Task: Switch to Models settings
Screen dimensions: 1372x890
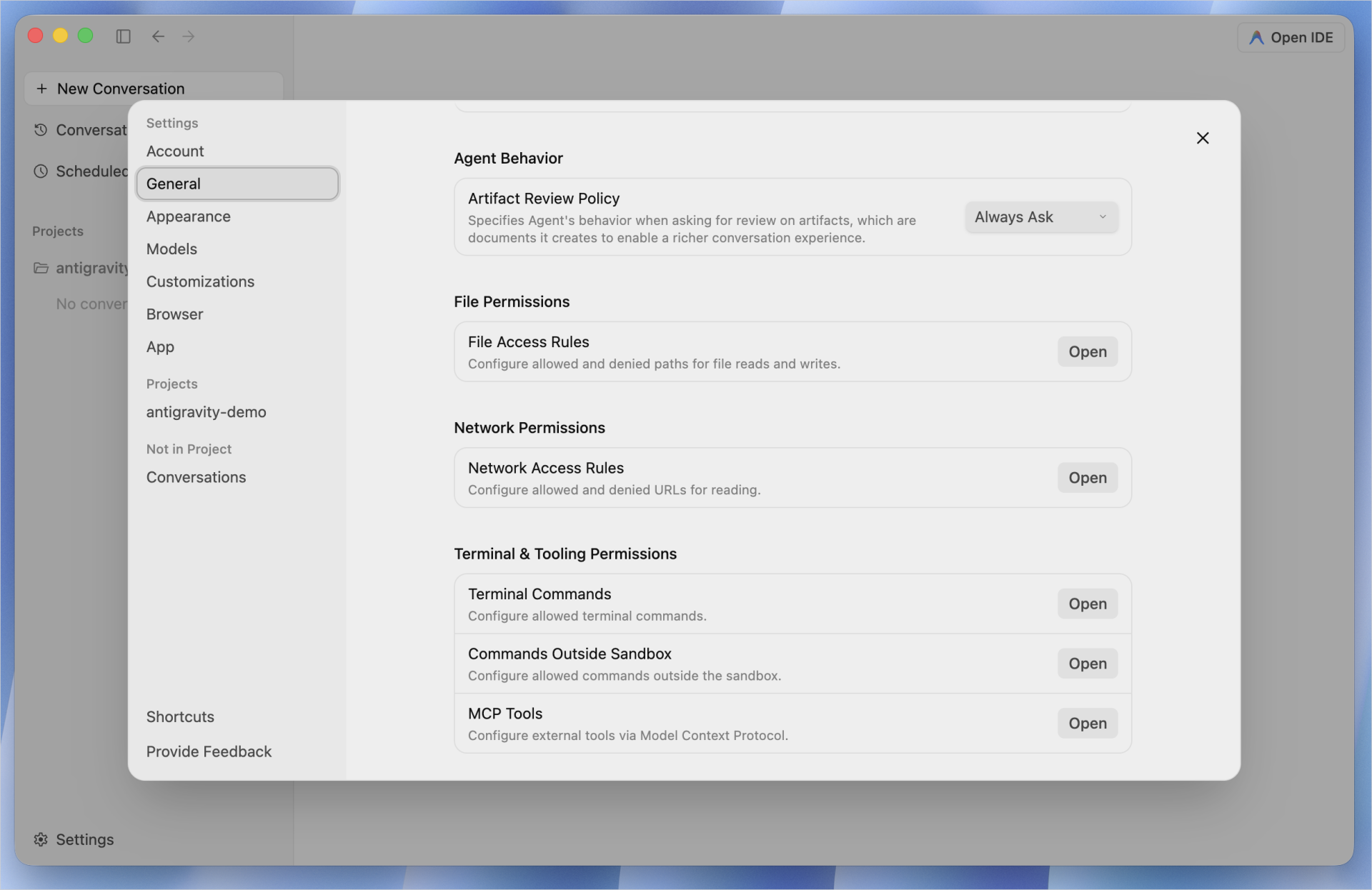Action: (x=237, y=249)
